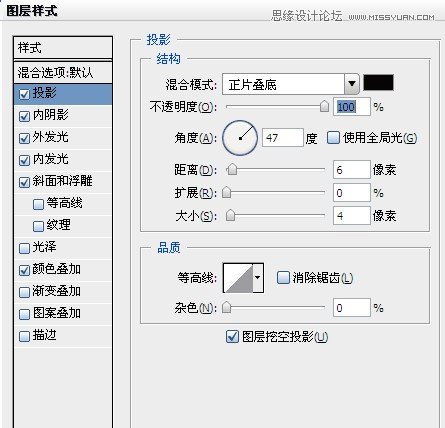Click the 杂色 noise slider handle
The height and width of the screenshot is (428, 445).
pos(227,307)
